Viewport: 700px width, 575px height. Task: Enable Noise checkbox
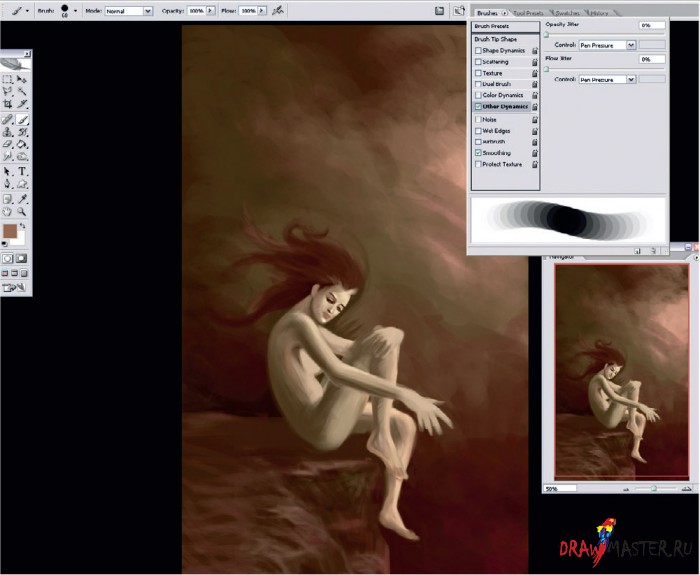click(x=478, y=120)
